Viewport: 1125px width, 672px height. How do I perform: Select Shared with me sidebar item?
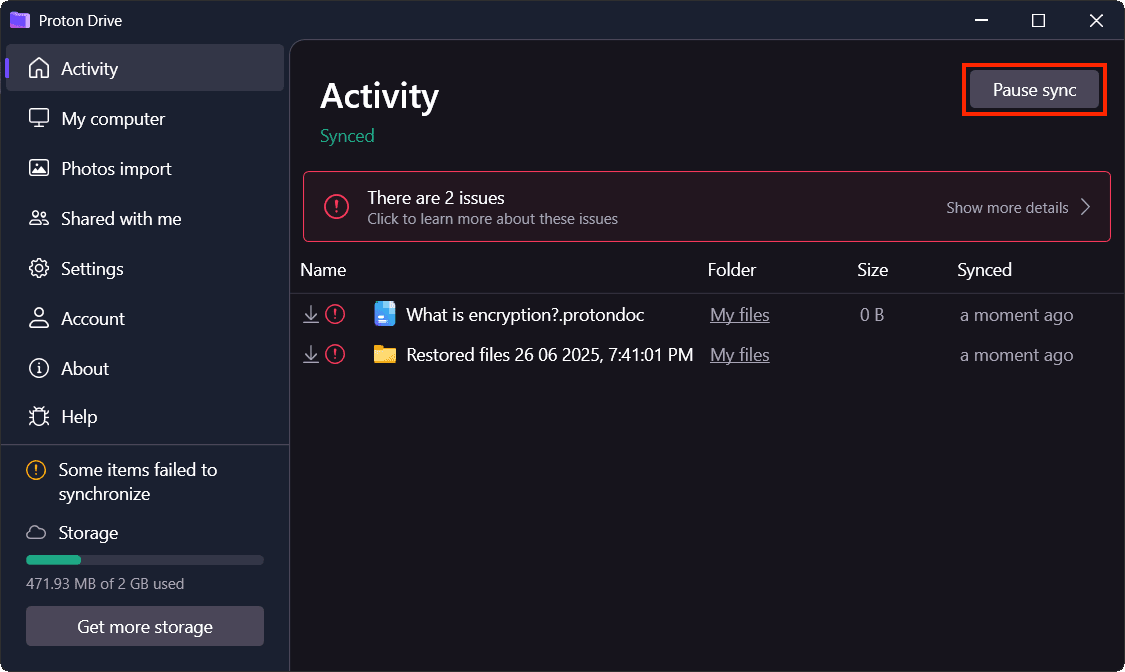tap(145, 219)
